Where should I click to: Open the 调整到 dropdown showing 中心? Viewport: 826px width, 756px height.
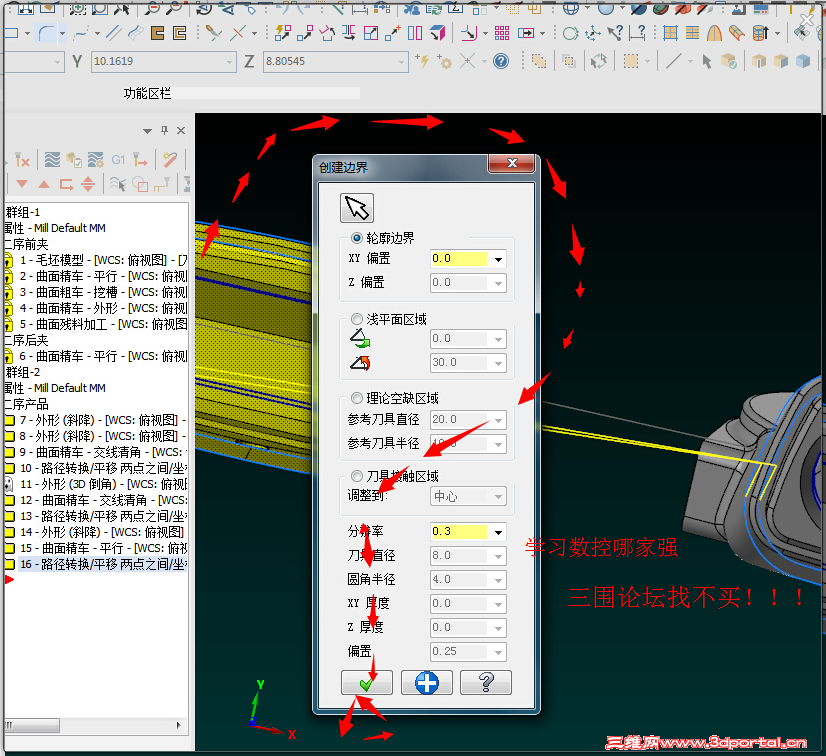[x=497, y=496]
